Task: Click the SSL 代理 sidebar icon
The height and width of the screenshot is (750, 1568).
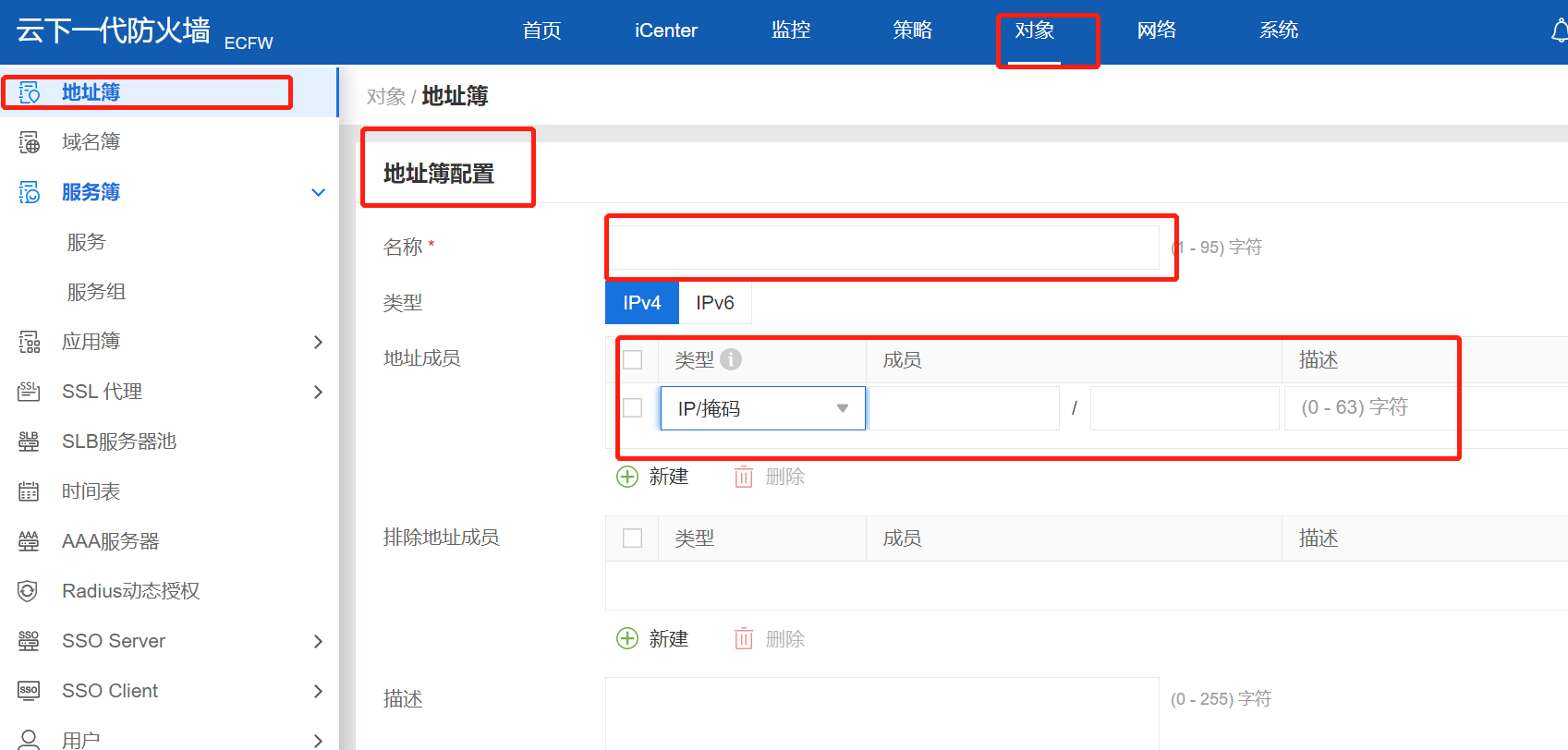Action: click(x=30, y=392)
